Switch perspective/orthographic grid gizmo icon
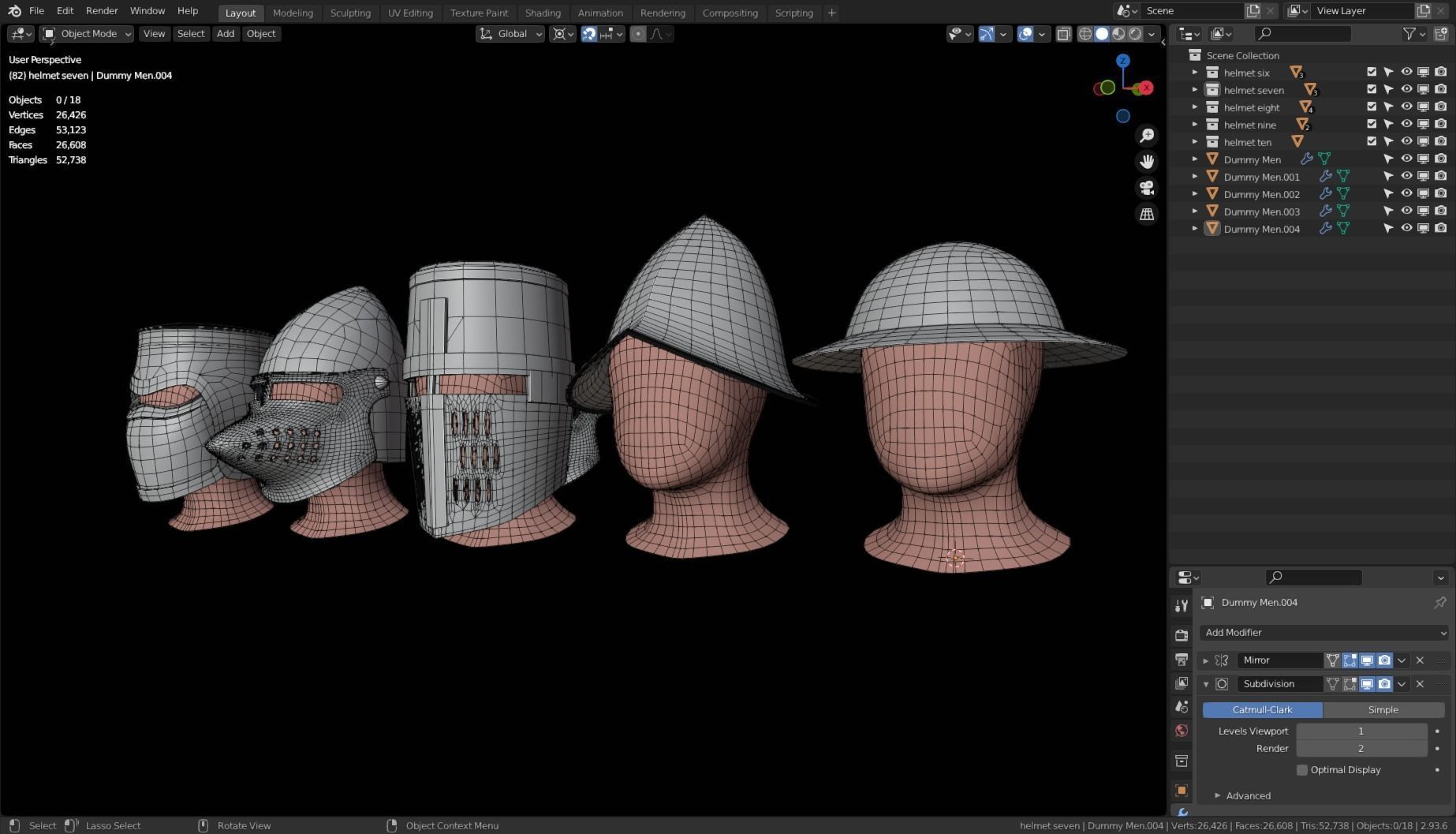This screenshot has width=1456, height=834. pos(1147,214)
